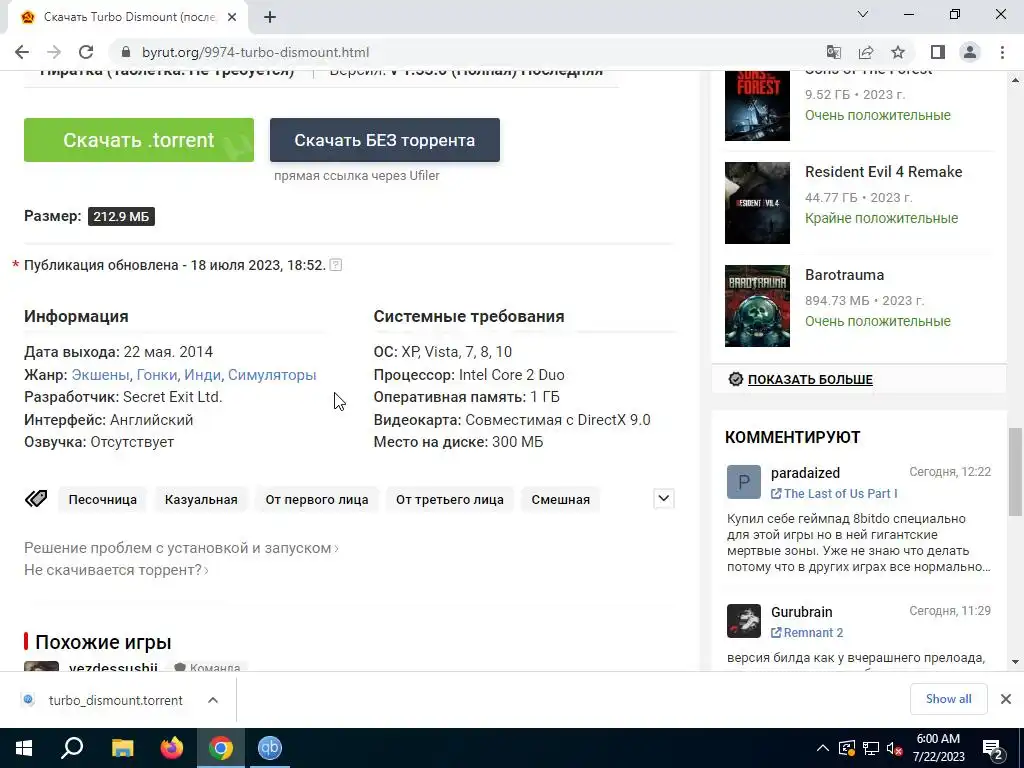Screen dimensions: 1024x768
Task: Click the browser forward arrow
Action: [x=54, y=52]
